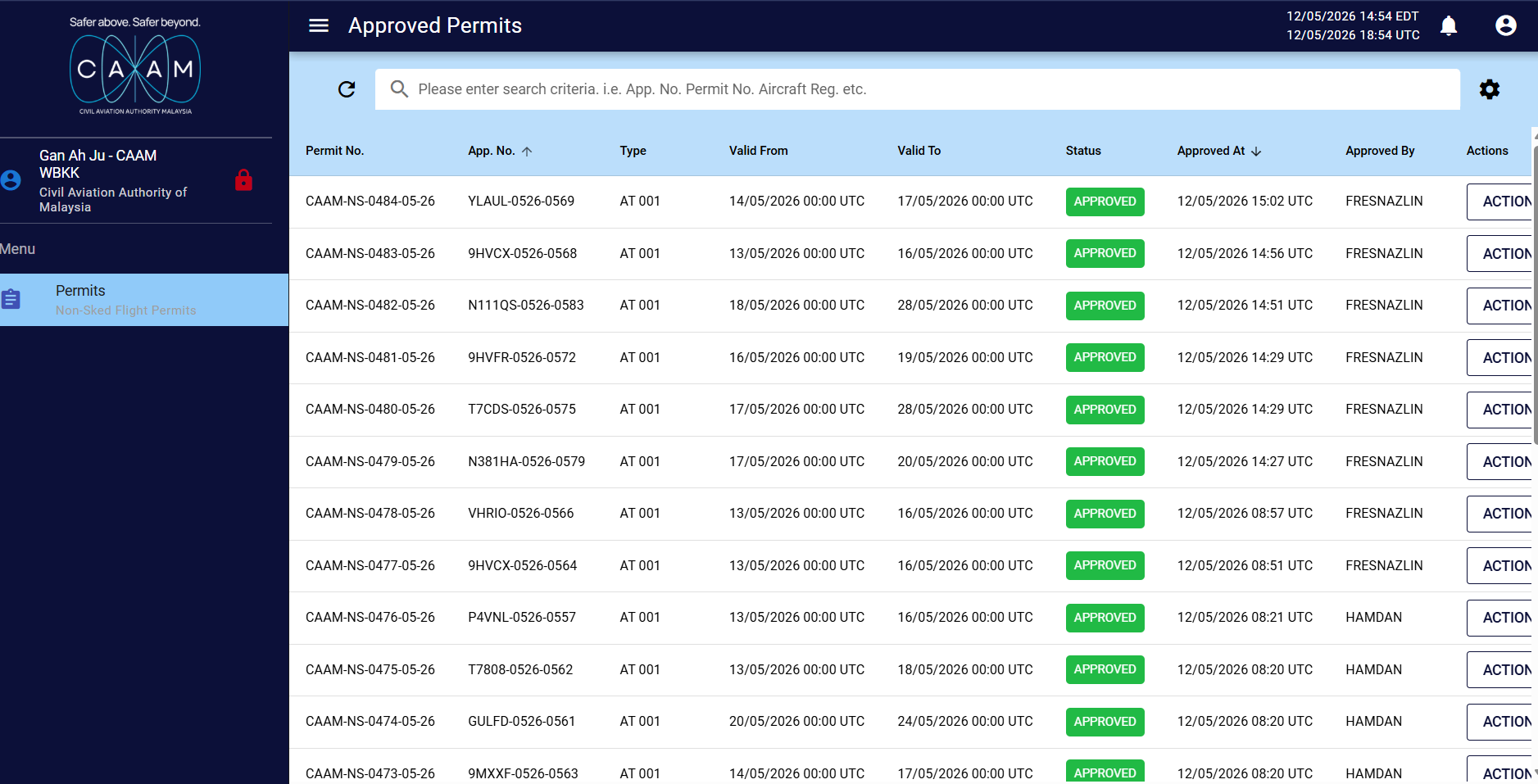This screenshot has width=1538, height=784.
Task: Click APPROVED badge for YLAUL-0526-0569
Action: (1105, 202)
